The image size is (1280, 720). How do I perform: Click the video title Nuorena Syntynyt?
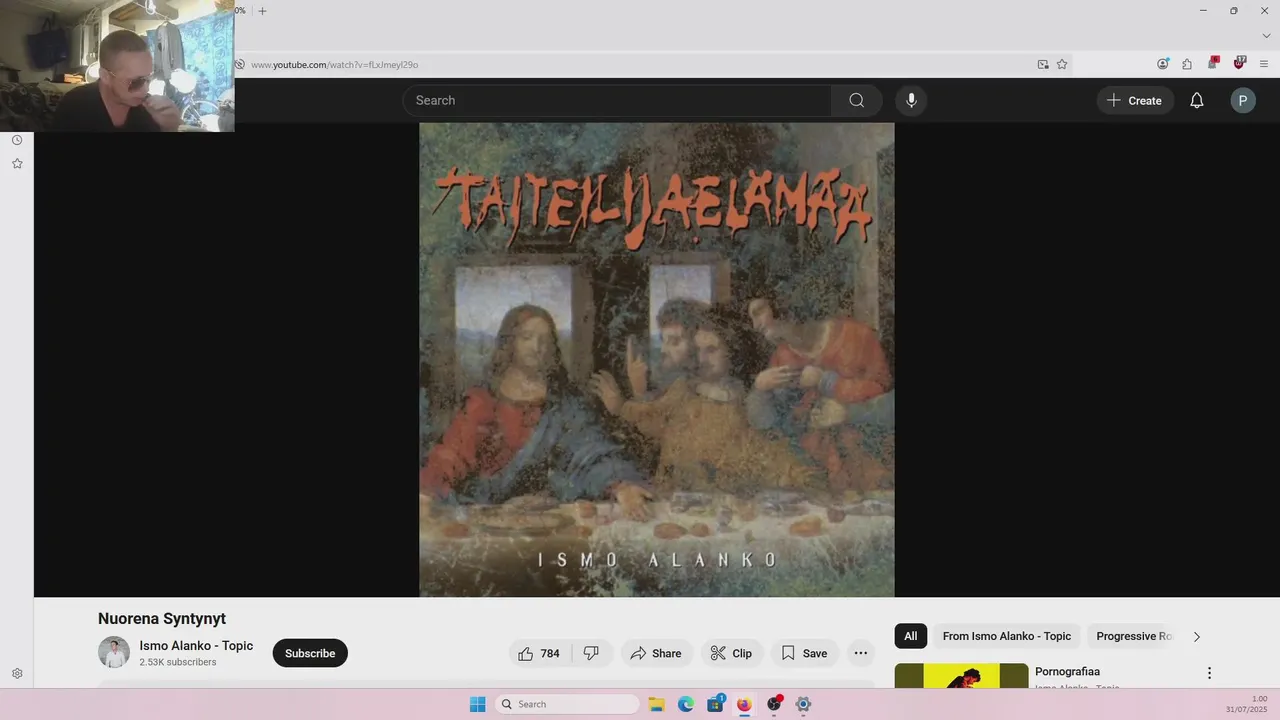coord(162,619)
